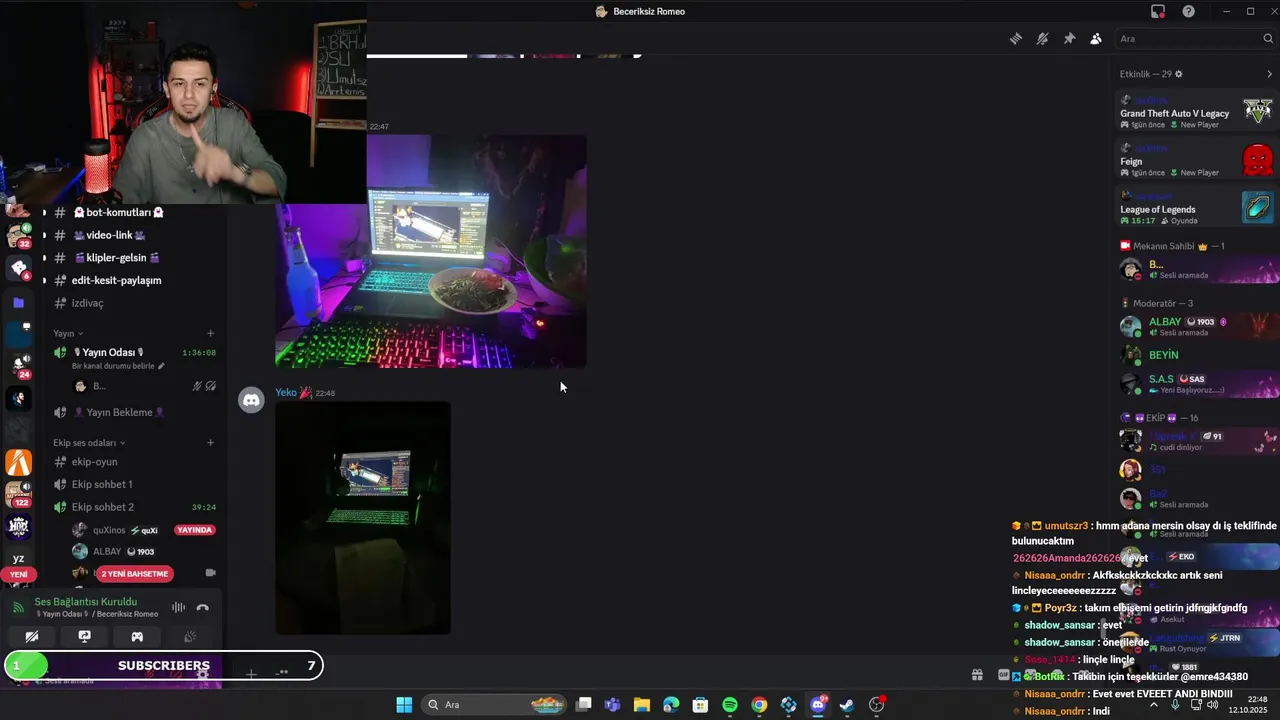Open the gift icon in the message bar
Viewport: 1280px width, 720px height.
click(977, 675)
